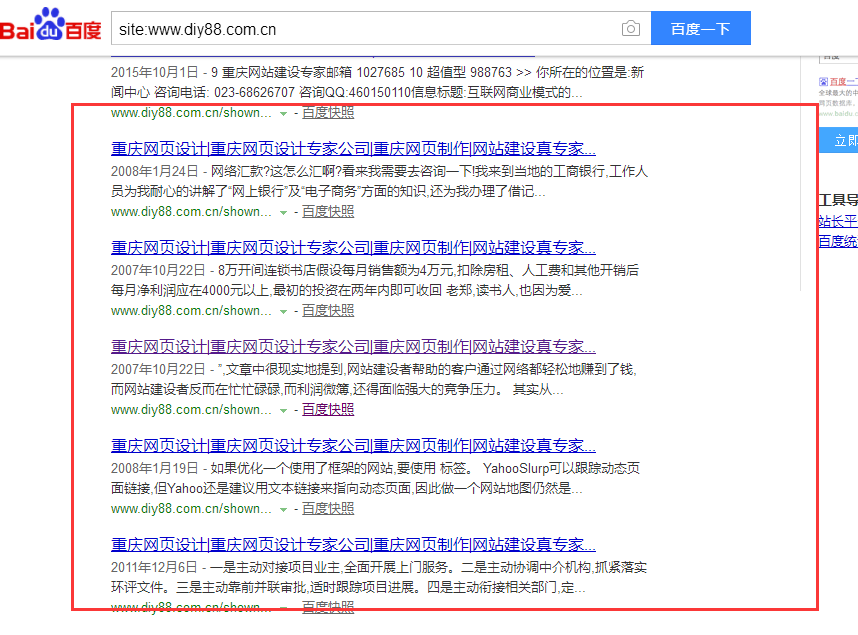Open the result title dated 2008年1月24日
Viewport: 858px width, 635px height.
(x=353, y=148)
